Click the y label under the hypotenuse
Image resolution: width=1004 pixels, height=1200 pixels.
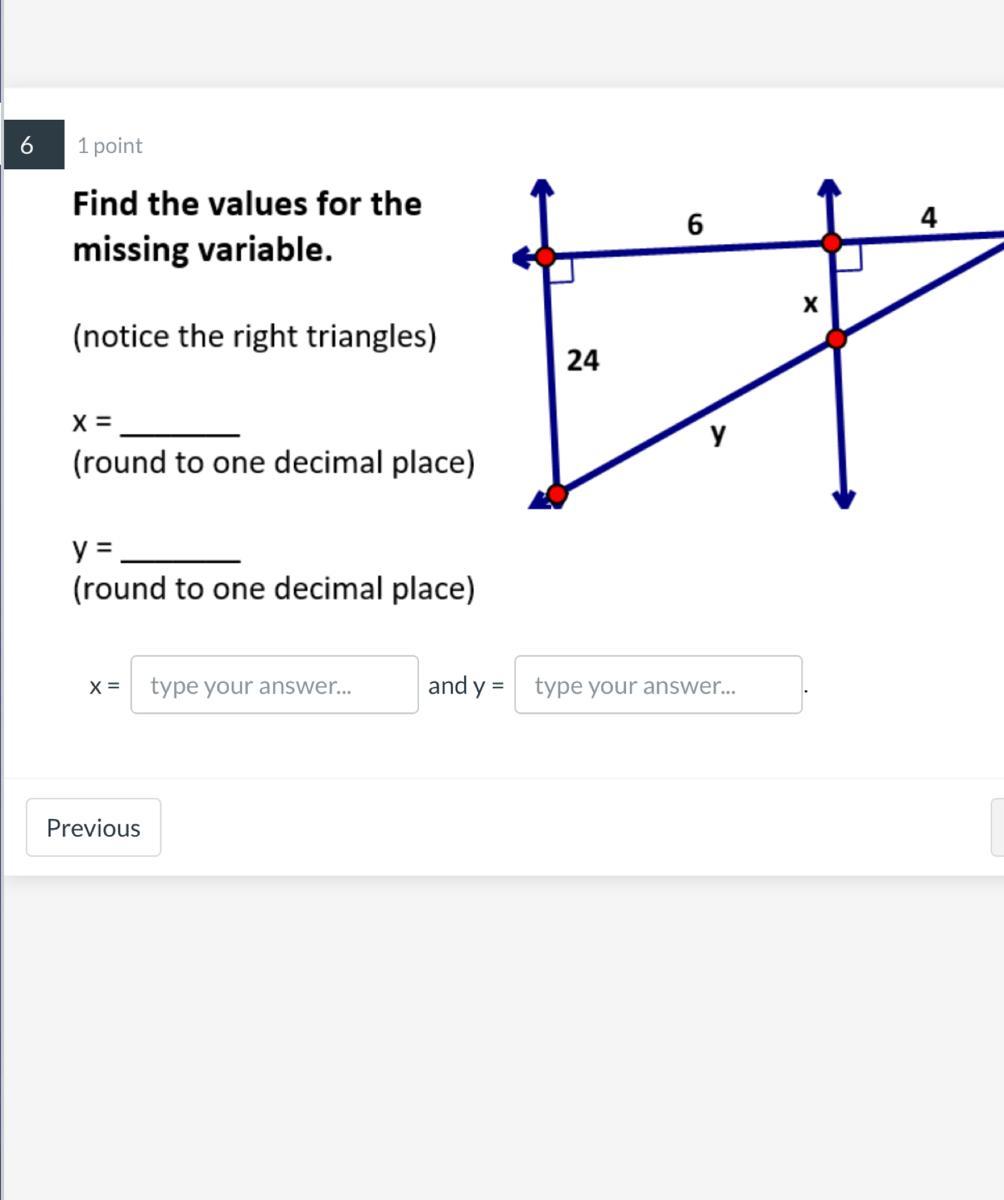pos(718,434)
